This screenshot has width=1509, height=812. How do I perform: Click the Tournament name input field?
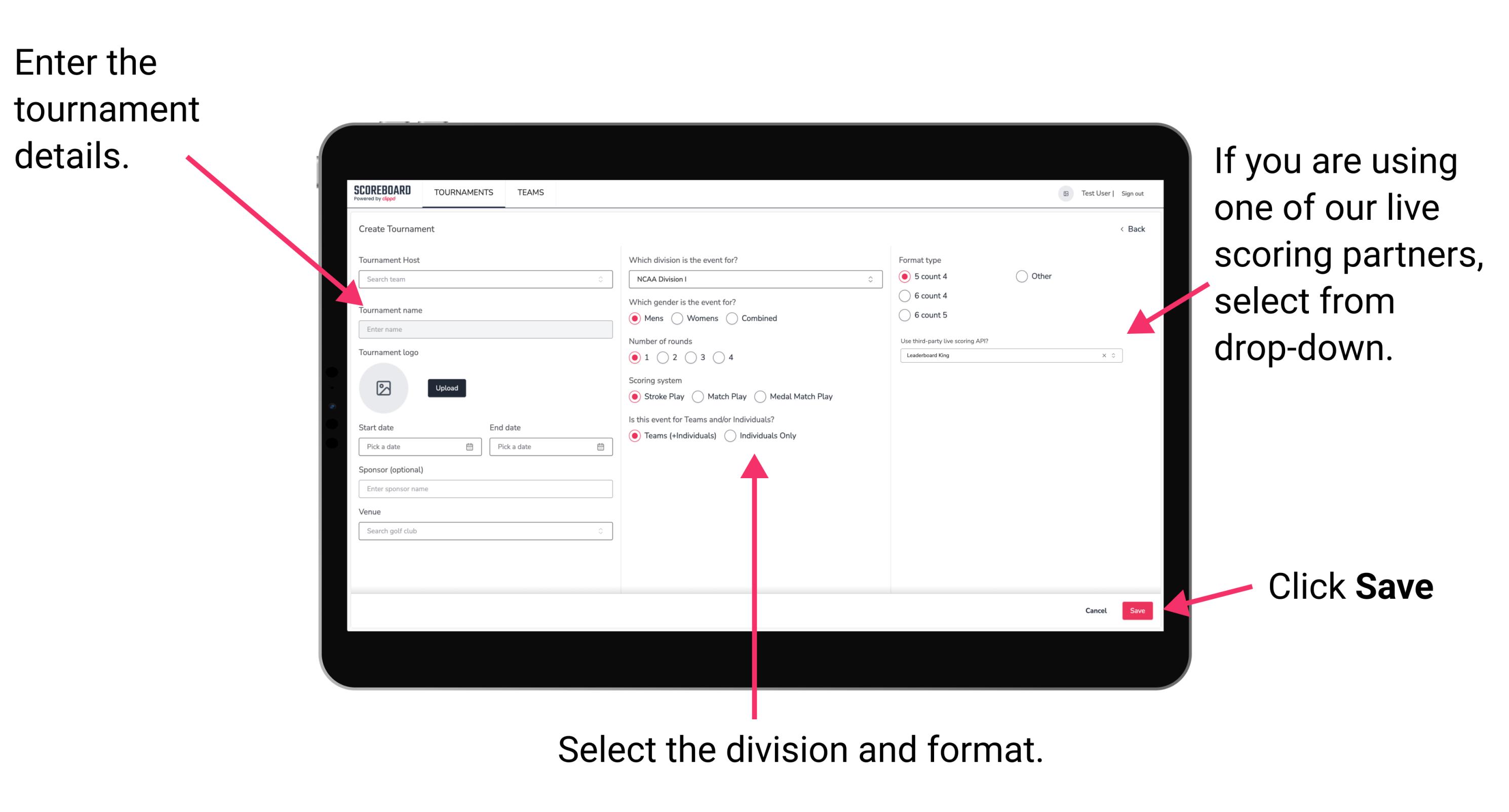[485, 329]
